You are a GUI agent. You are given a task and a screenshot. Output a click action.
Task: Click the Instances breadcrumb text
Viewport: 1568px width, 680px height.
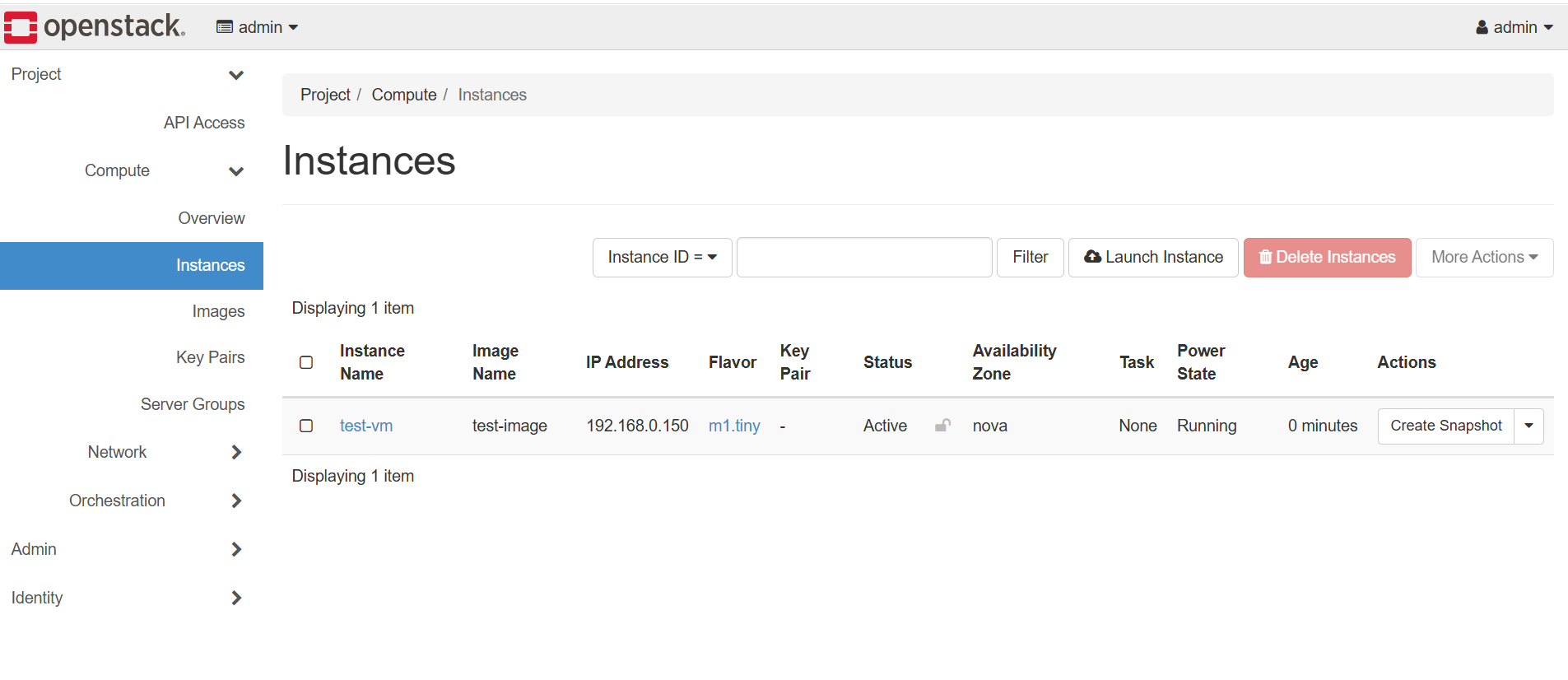tap(492, 95)
